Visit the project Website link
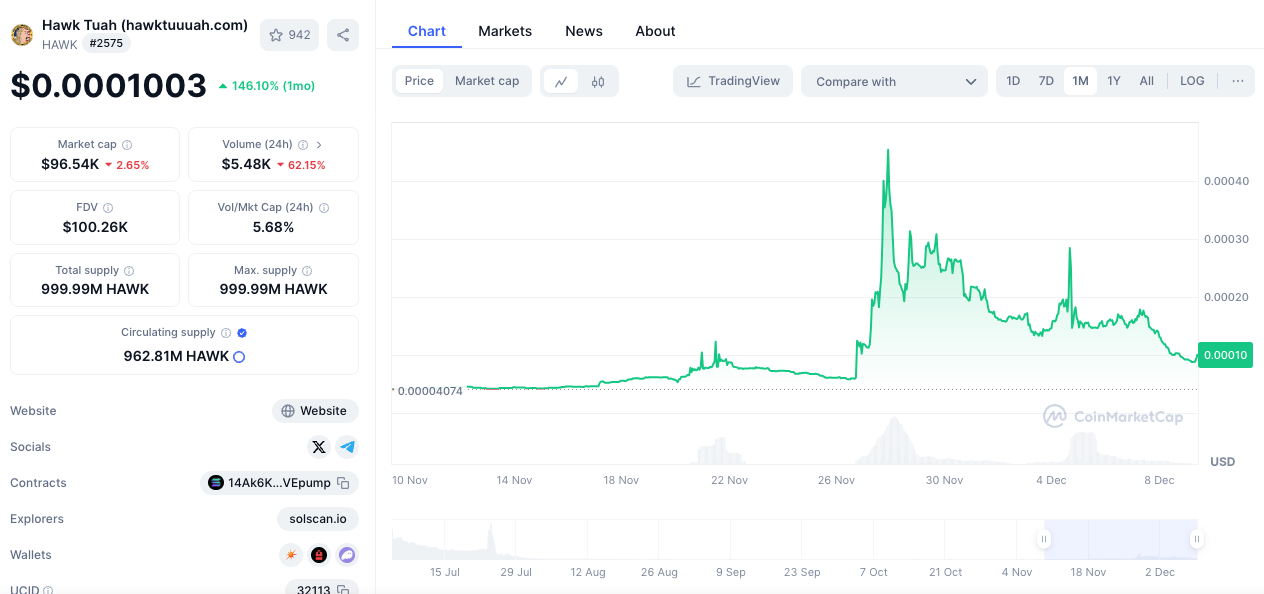This screenshot has width=1264, height=594. 315,411
